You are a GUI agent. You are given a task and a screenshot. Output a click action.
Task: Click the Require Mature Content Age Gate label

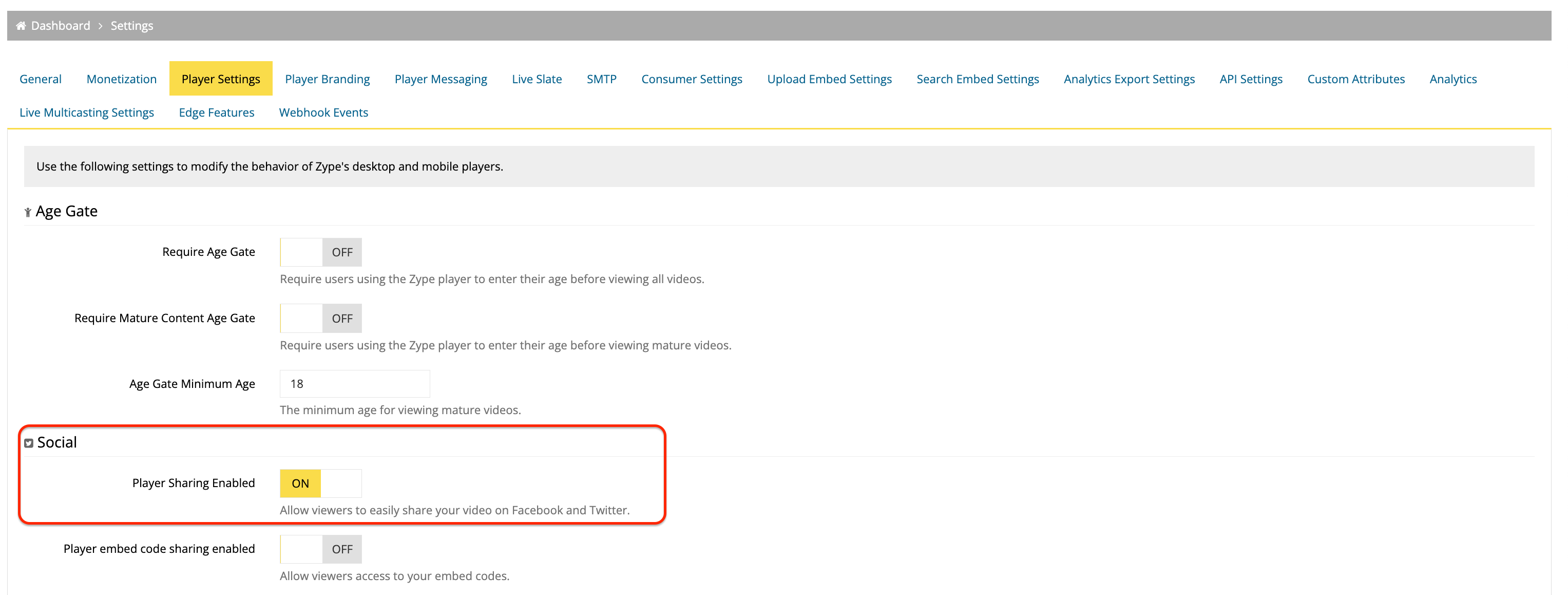pyautogui.click(x=164, y=318)
